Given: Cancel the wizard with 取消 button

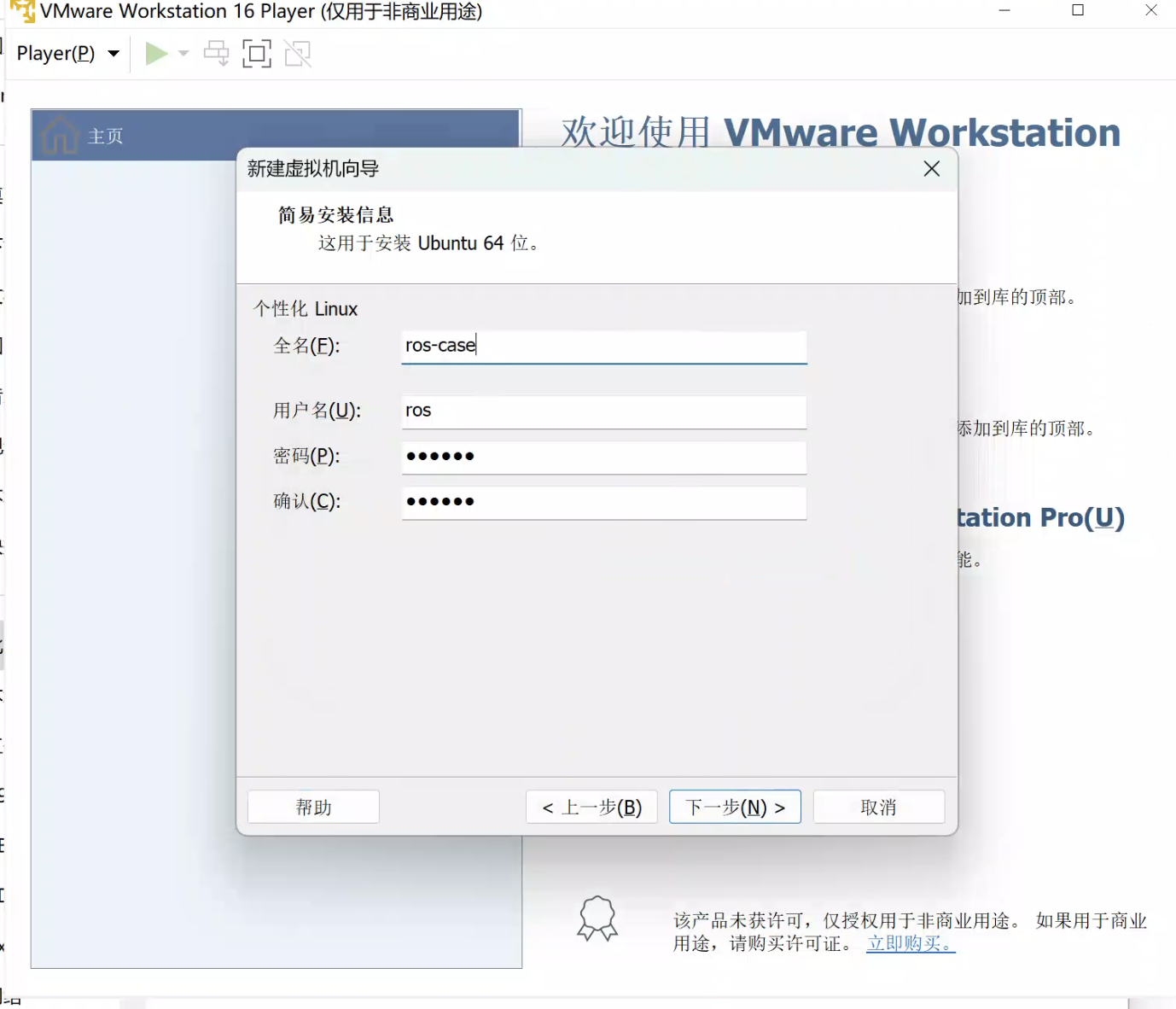Looking at the screenshot, I should pos(879,807).
